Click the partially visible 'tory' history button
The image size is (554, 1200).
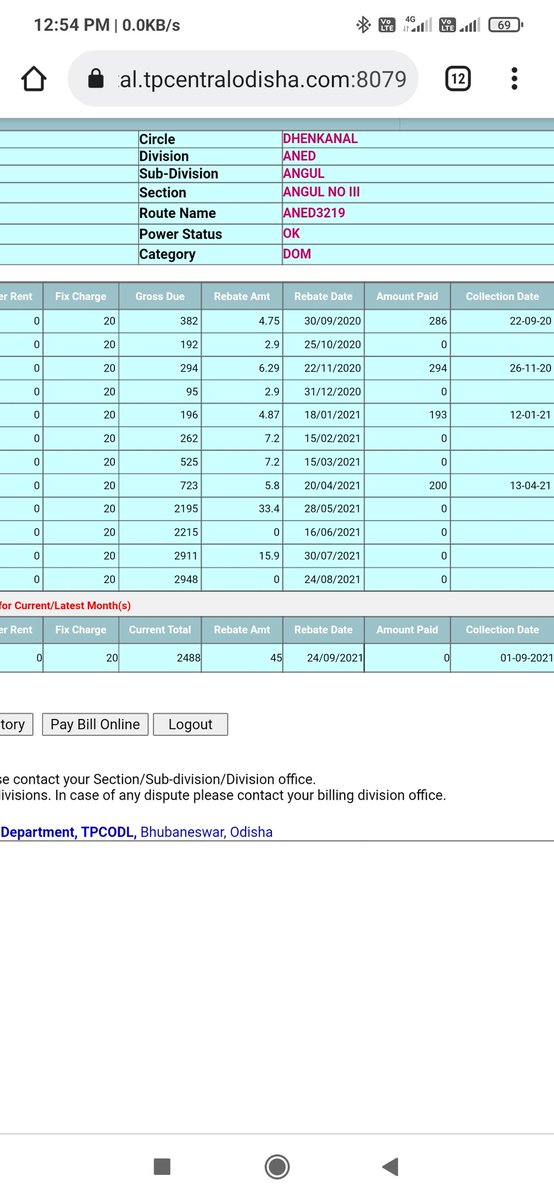pyautogui.click(x=17, y=724)
